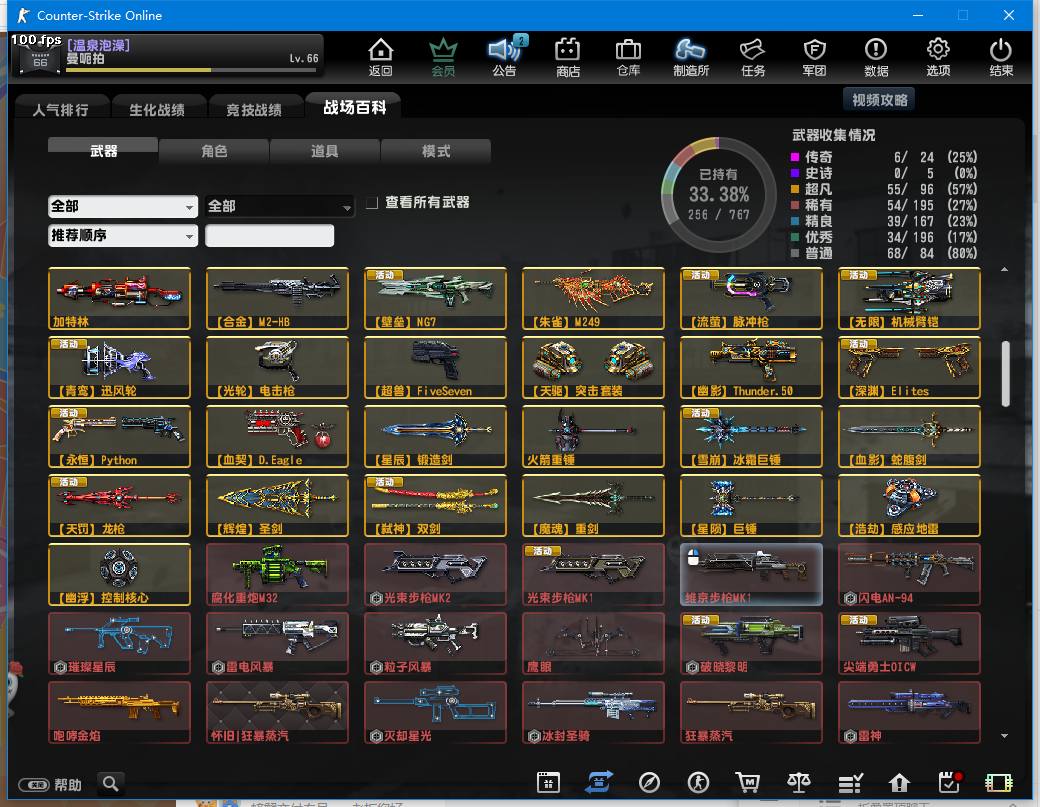
Task: Click the weapon search input field
Action: (x=269, y=235)
